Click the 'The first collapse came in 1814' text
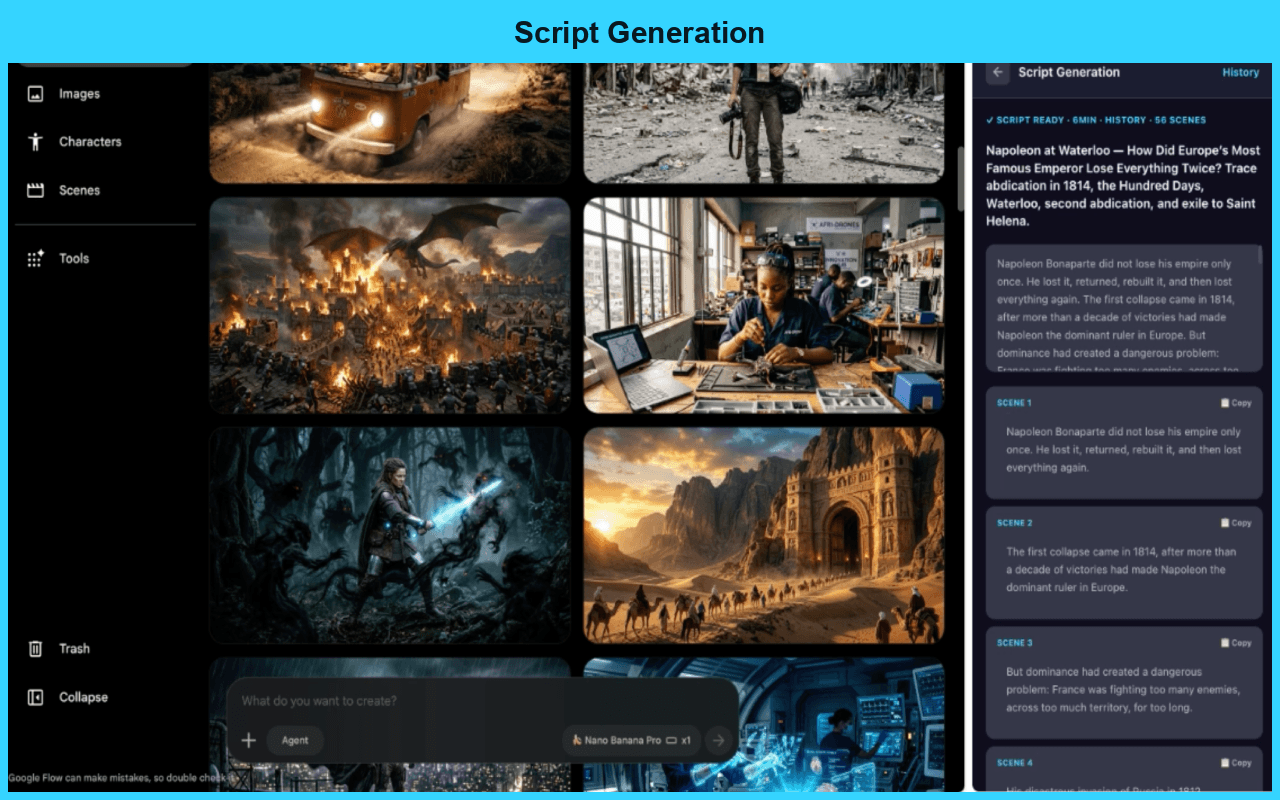The width and height of the screenshot is (1280, 800). [x=1121, y=569]
